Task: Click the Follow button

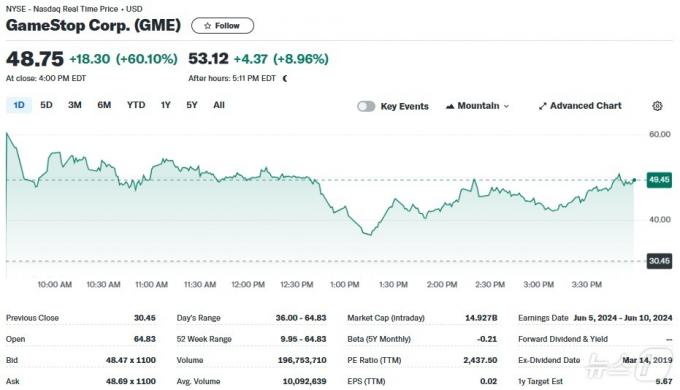Action: pyautogui.click(x=222, y=26)
